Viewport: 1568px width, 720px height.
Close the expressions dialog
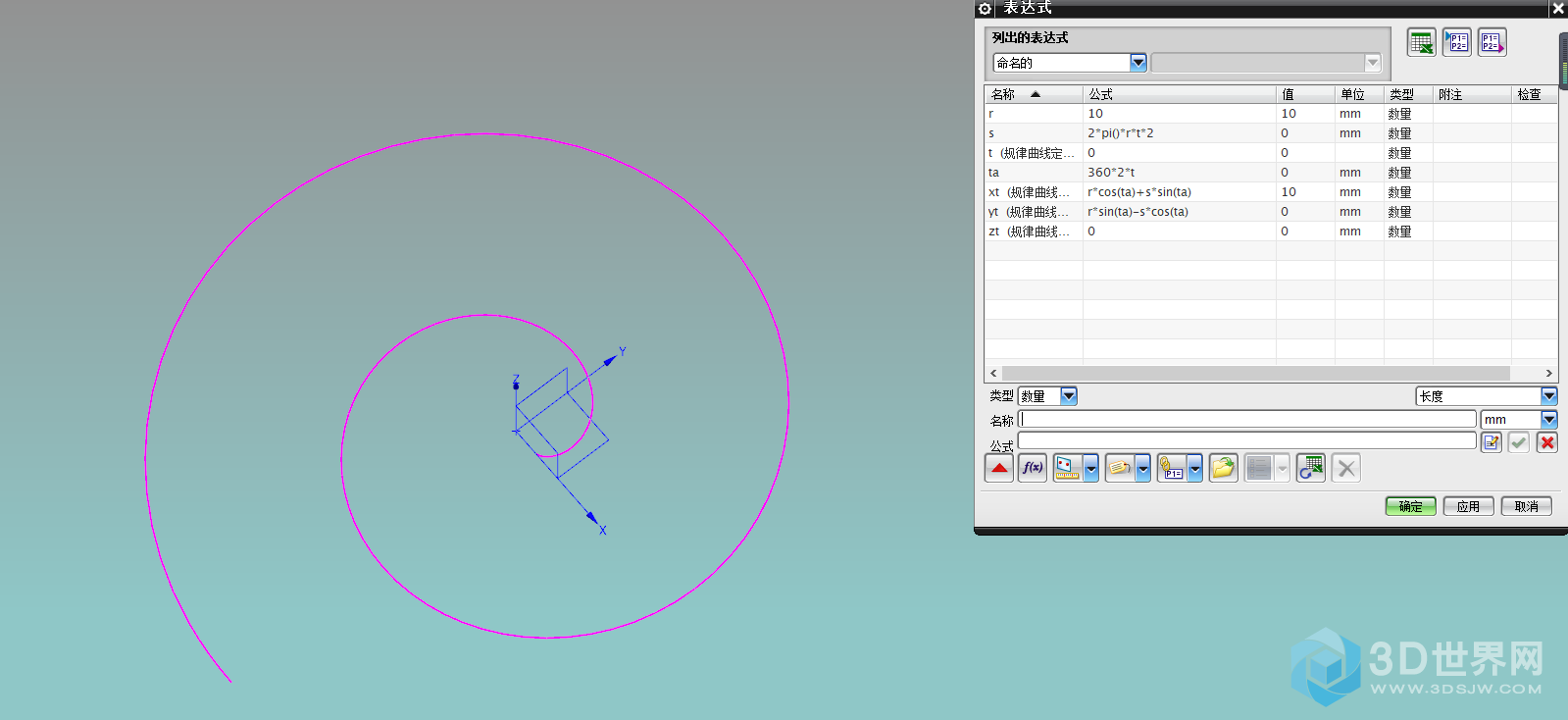click(x=1558, y=8)
